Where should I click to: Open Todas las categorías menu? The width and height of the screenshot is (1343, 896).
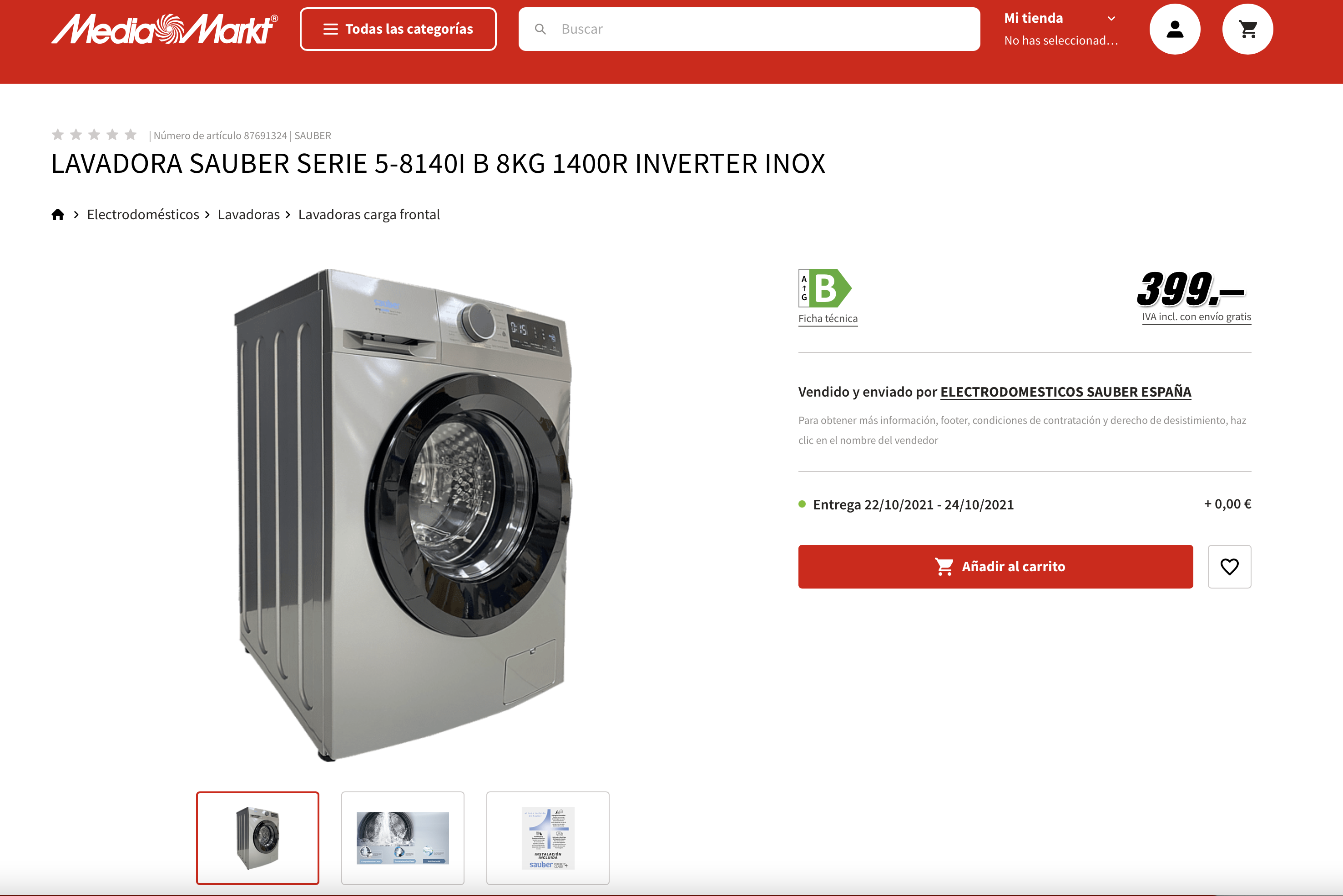point(399,29)
